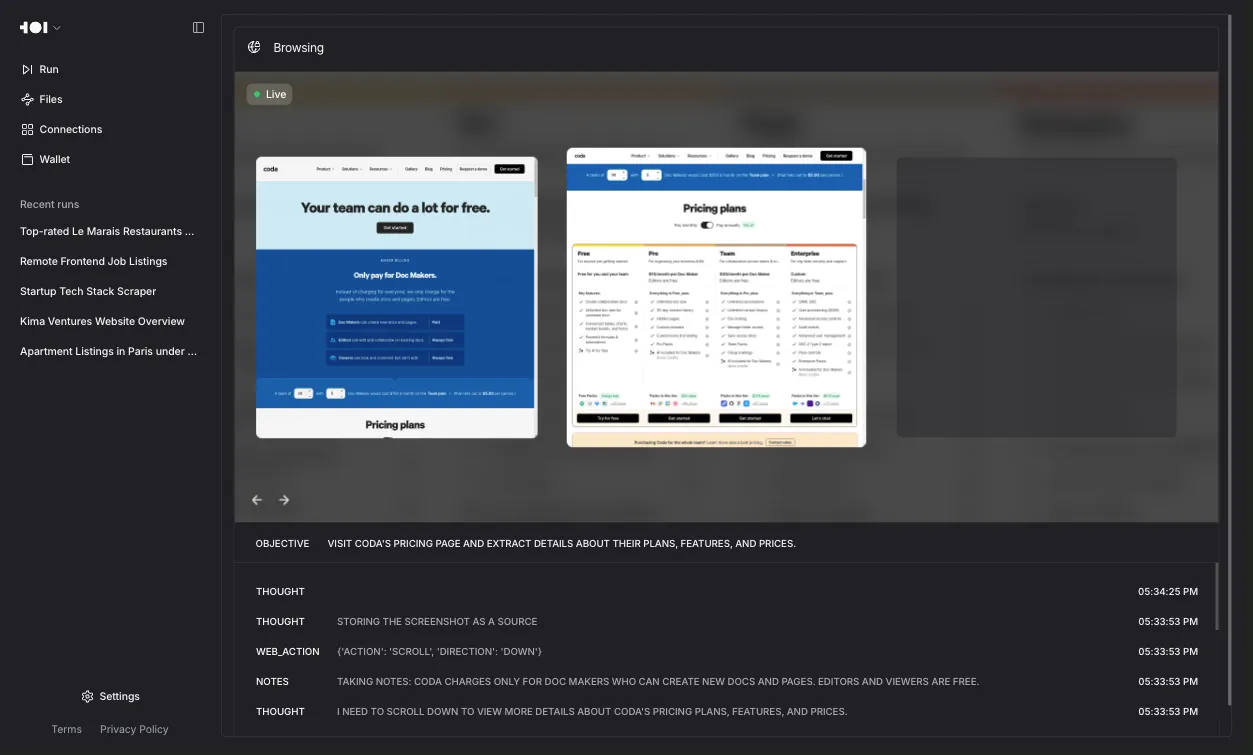
Task: Open the Top-rated Le Marais Restaurants run
Action: (107, 231)
